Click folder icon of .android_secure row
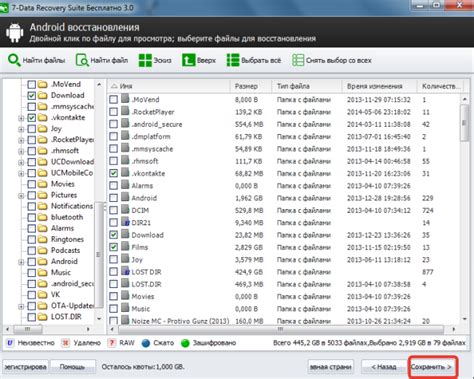Image resolution: width=474 pixels, height=379 pixels. click(125, 124)
